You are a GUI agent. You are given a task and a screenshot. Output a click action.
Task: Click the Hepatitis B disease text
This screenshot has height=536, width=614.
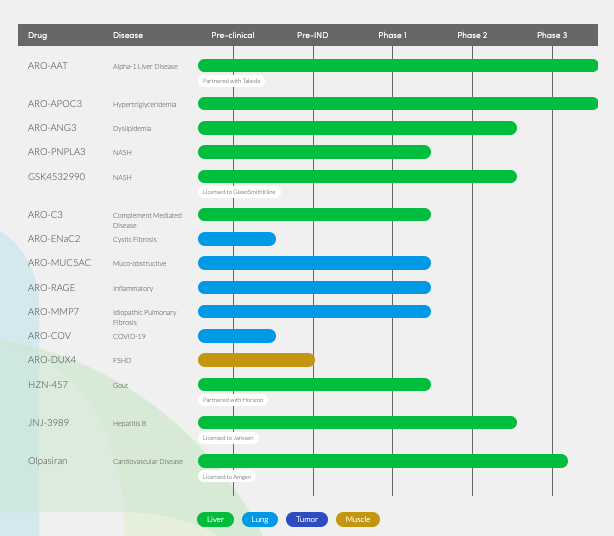[x=130, y=423]
